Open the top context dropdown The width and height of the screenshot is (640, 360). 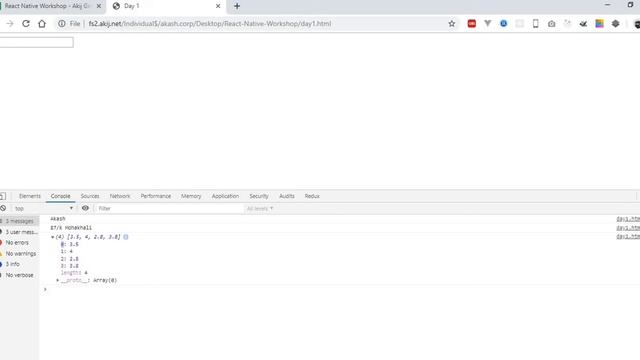(43, 208)
